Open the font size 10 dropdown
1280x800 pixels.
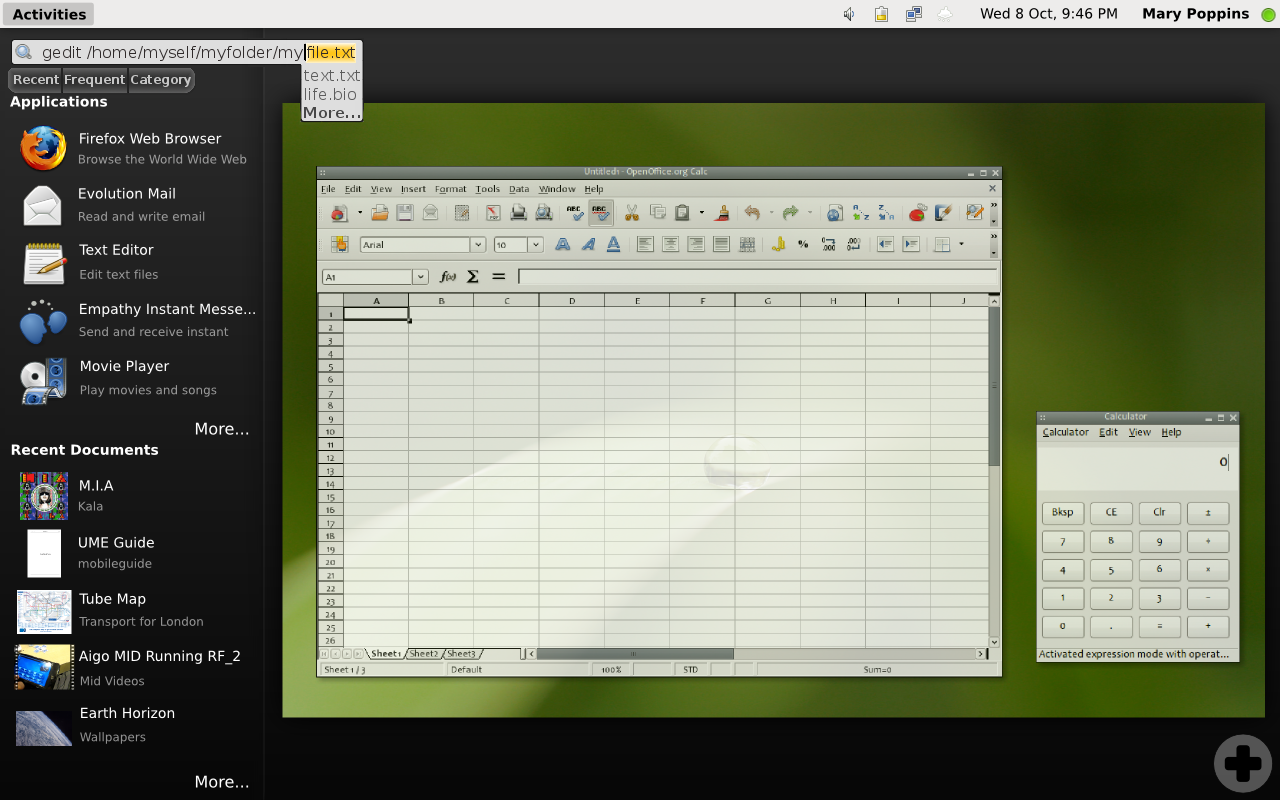tap(536, 245)
